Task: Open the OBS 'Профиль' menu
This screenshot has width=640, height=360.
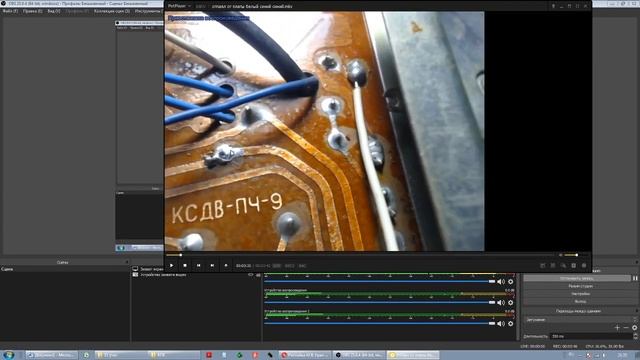Action: tap(77, 11)
